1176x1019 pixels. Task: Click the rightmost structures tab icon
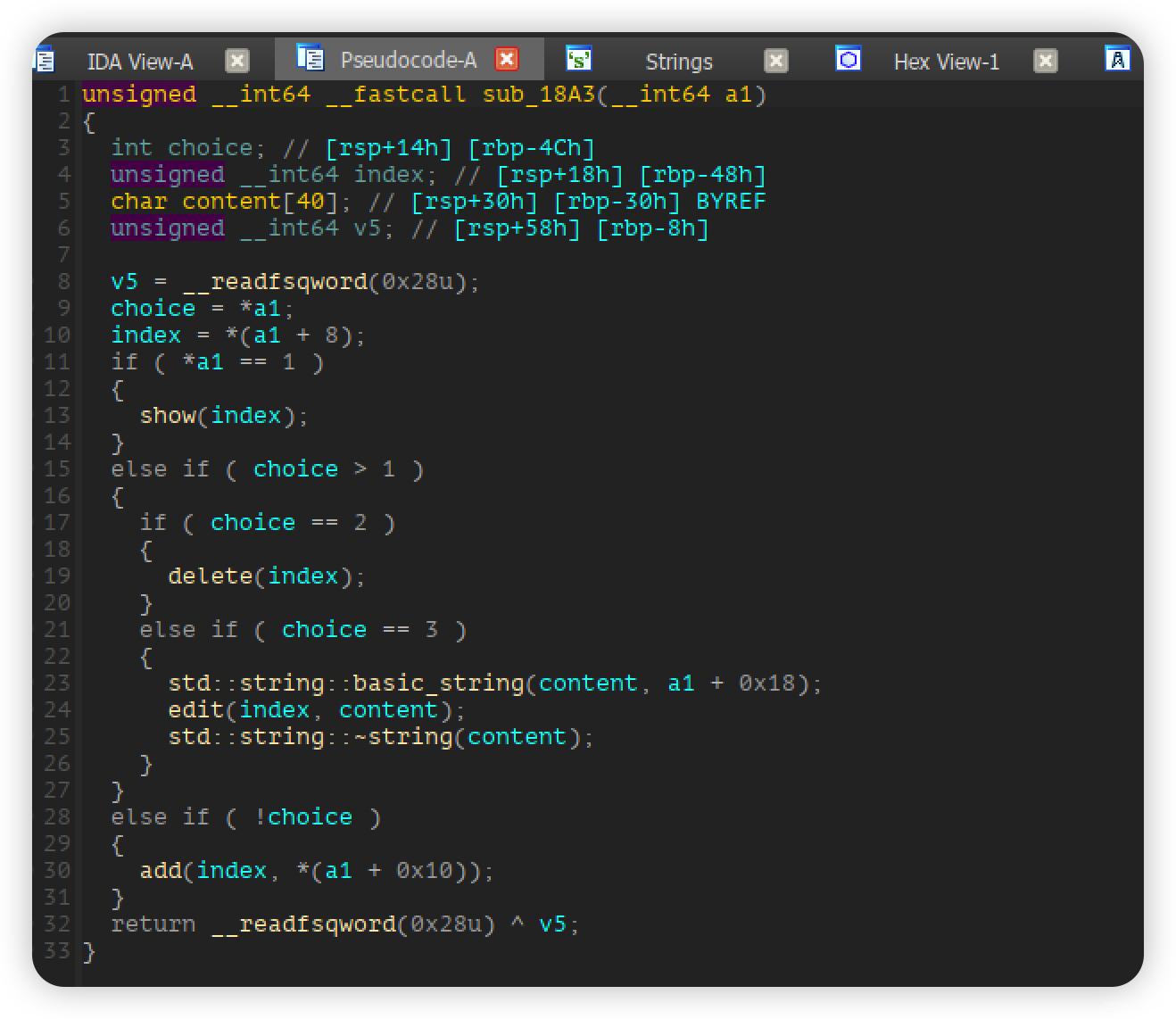[1118, 59]
